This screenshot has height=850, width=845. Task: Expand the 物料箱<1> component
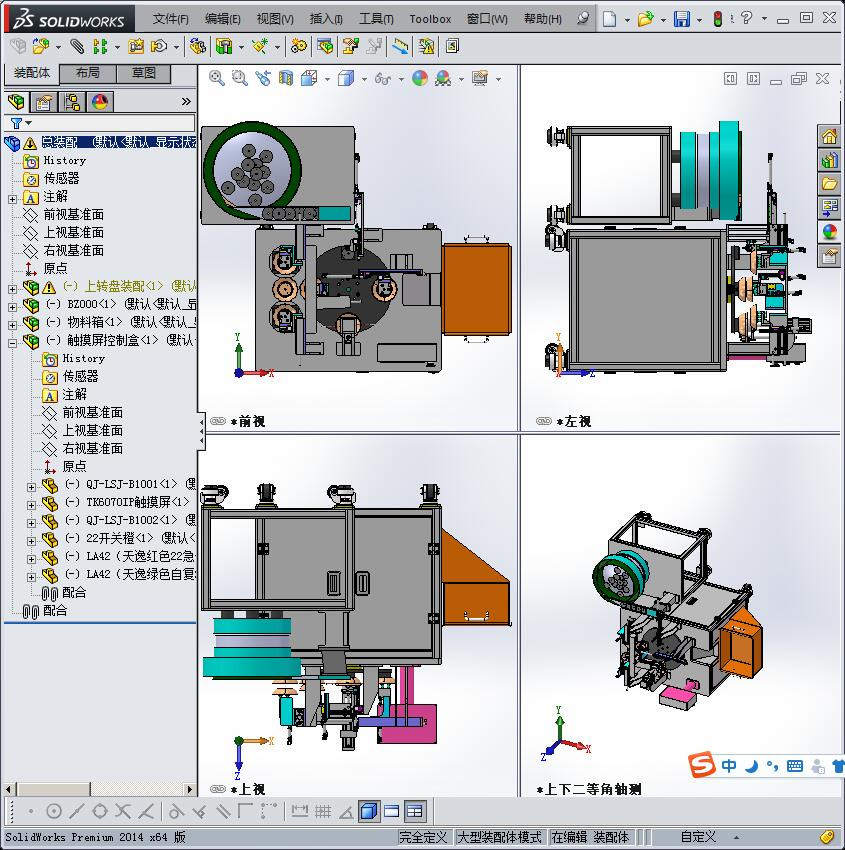tap(12, 325)
